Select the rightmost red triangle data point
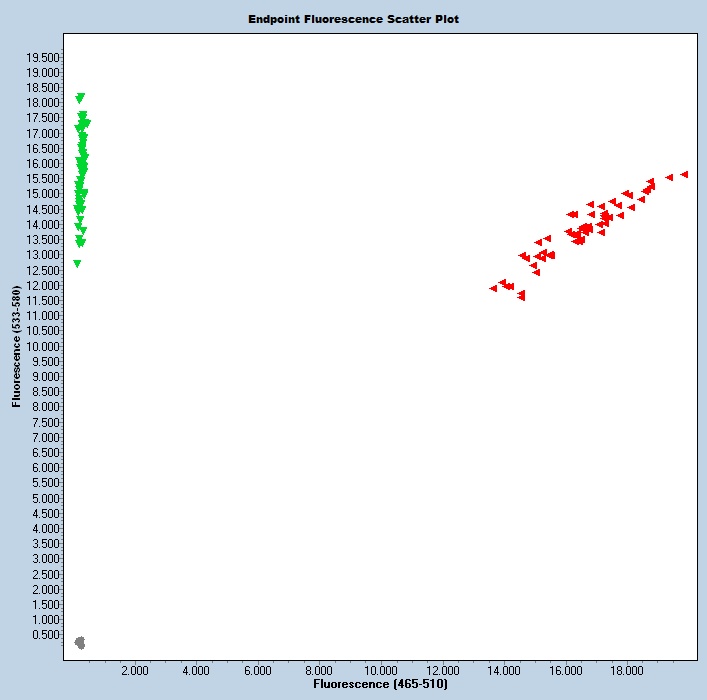The width and height of the screenshot is (707, 700). (x=685, y=174)
